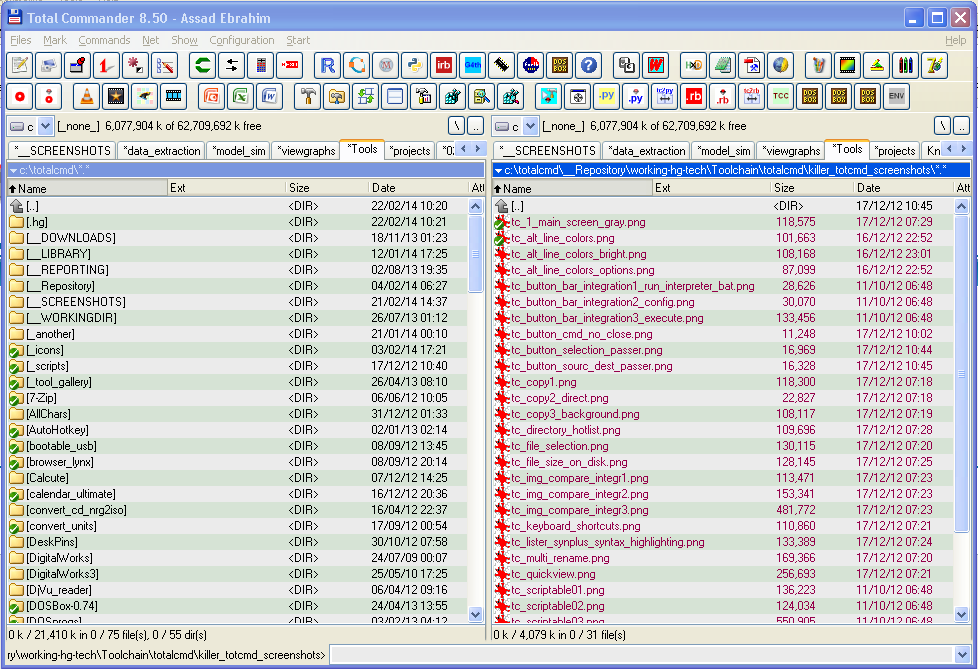This screenshot has height=669, width=978.
Task: Open the 7-Zip toolbar icon
Action: coord(934,65)
